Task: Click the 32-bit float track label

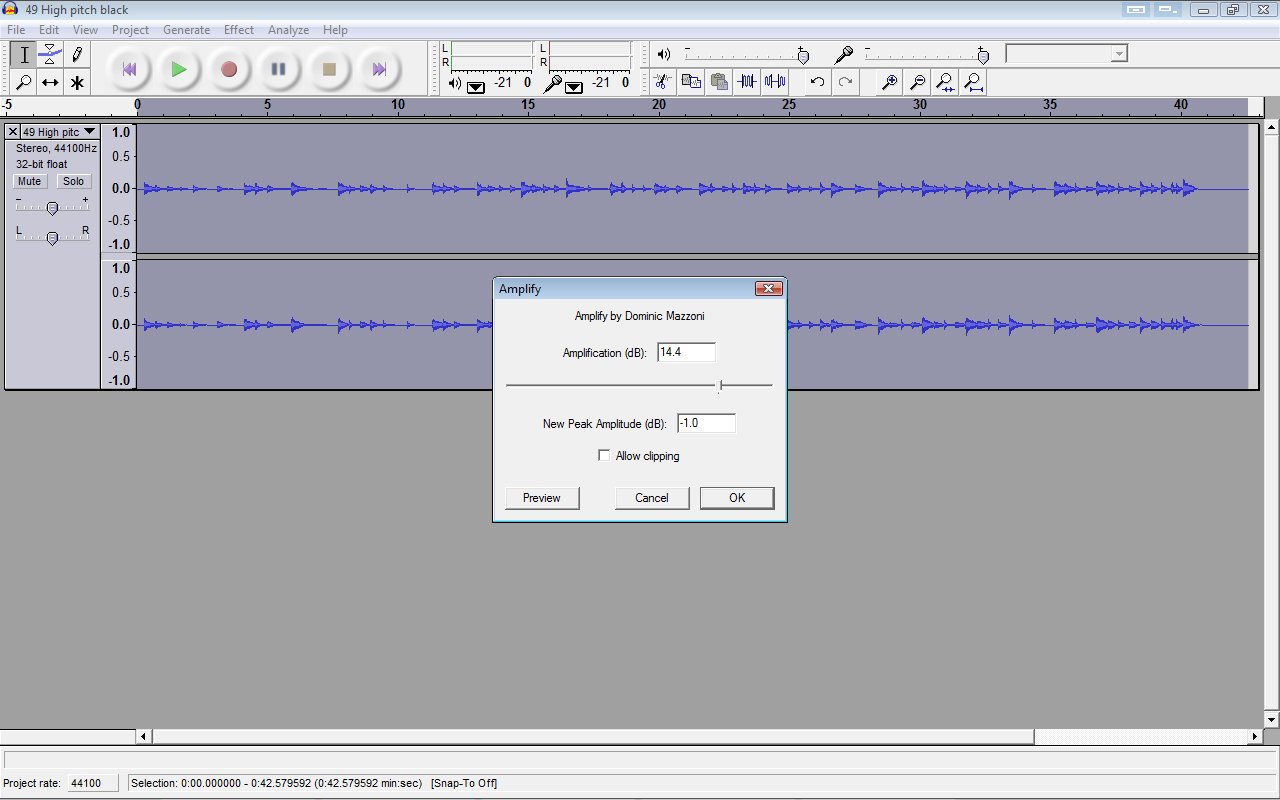Action: pyautogui.click(x=41, y=164)
